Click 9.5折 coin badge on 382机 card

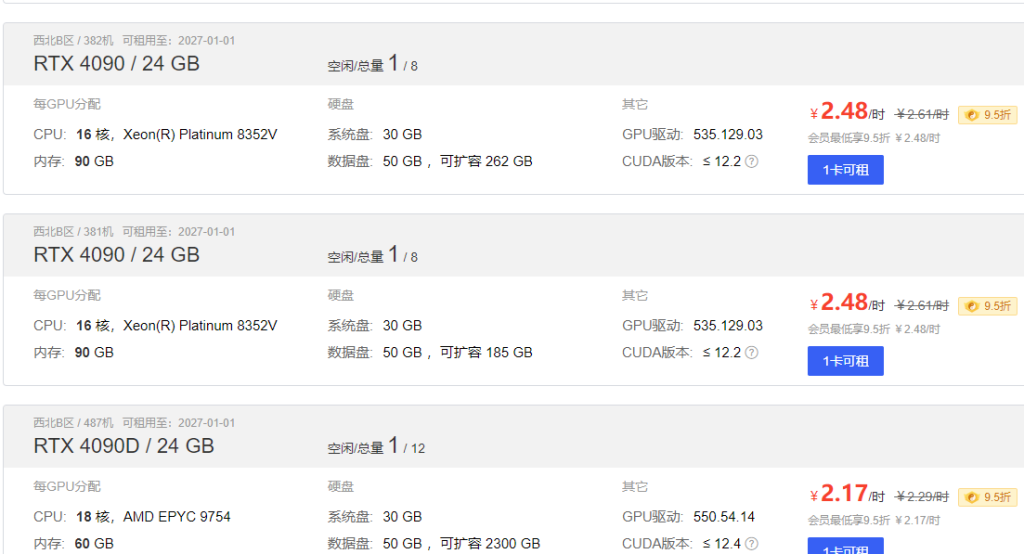point(987,115)
